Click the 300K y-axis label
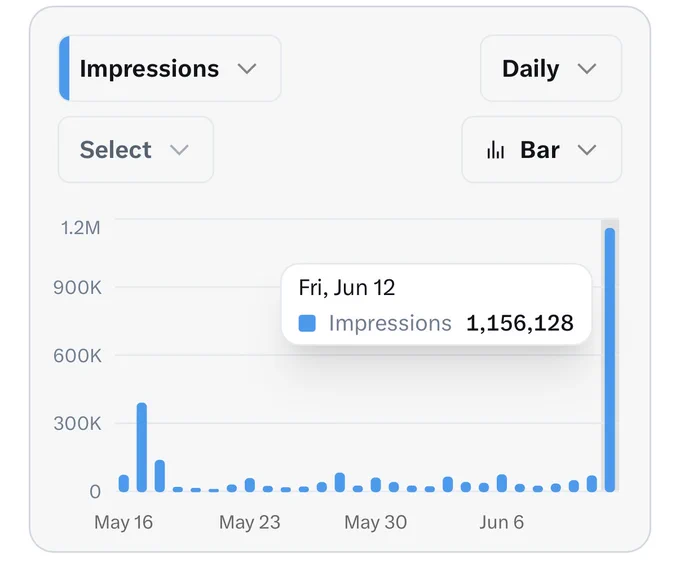The width and height of the screenshot is (680, 572). click(x=77, y=423)
